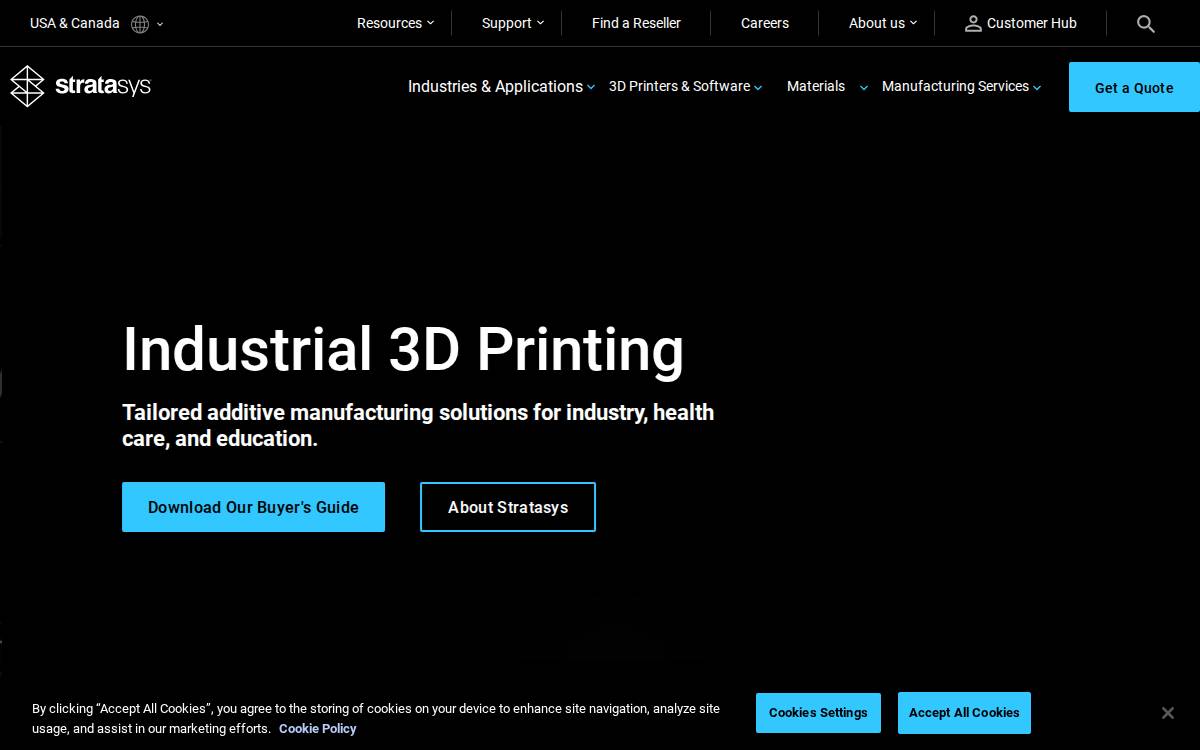Expand 3D Printers & Software chevron
The image size is (1200, 750).
pyautogui.click(x=758, y=87)
